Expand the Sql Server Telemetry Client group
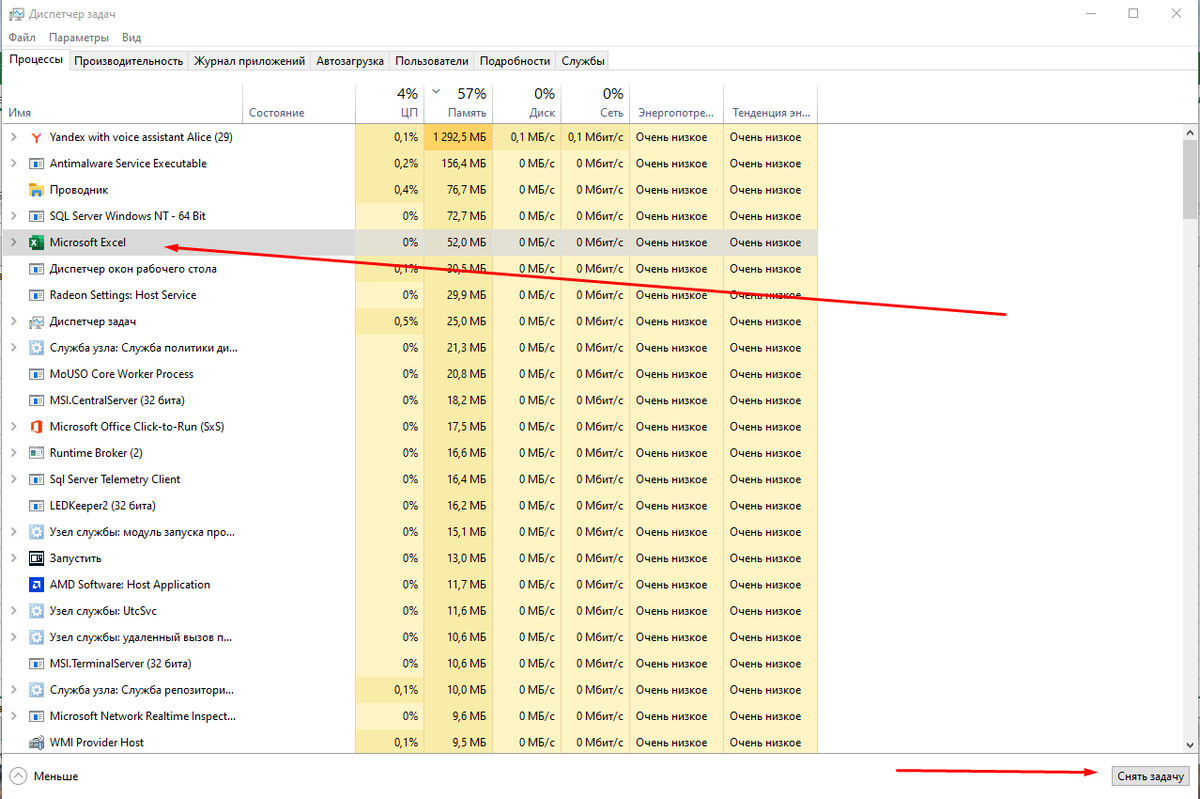This screenshot has width=1200, height=799. click(x=13, y=479)
